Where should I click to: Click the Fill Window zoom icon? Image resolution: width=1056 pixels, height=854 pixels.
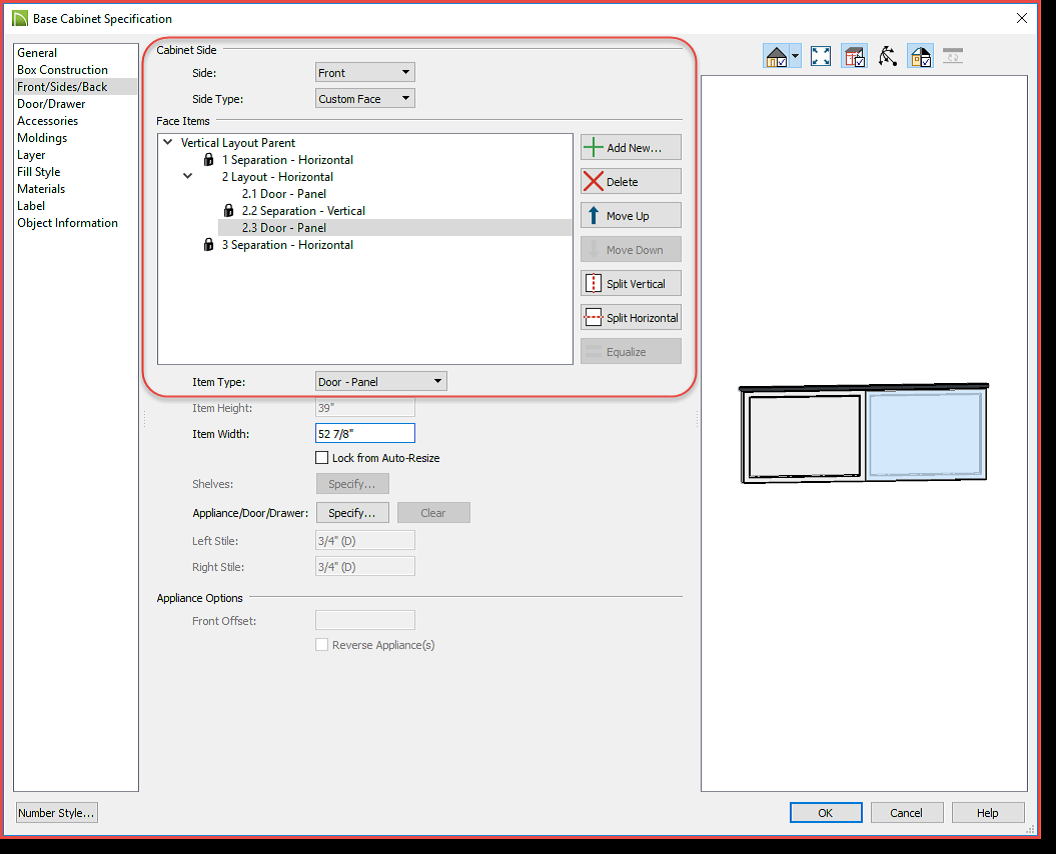[821, 56]
